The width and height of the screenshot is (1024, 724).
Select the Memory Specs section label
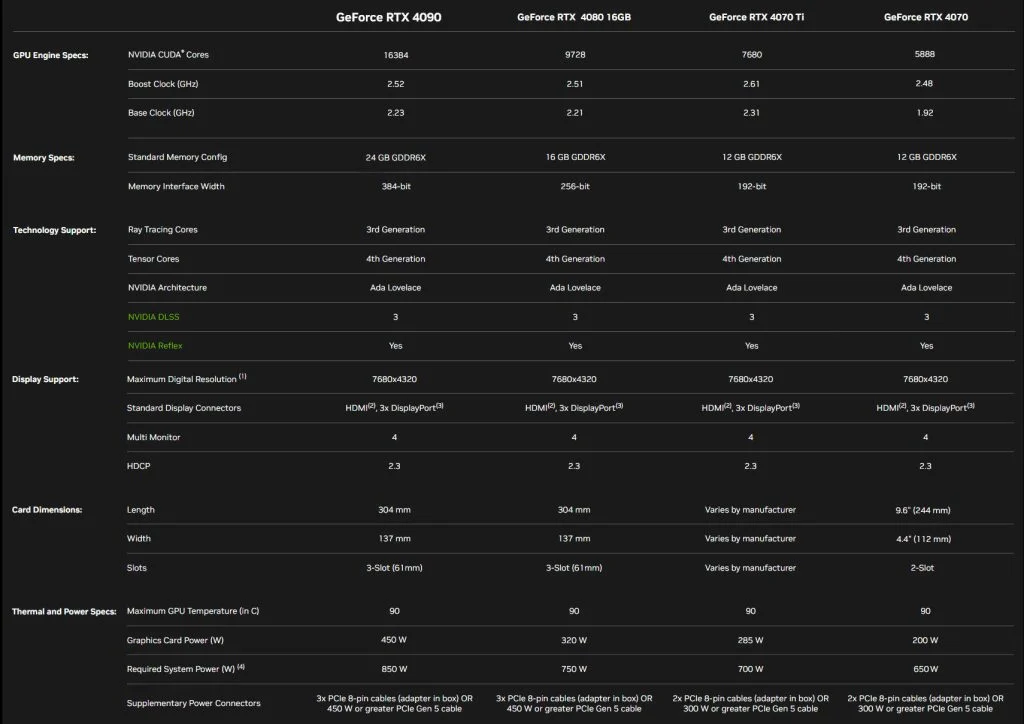[44, 158]
